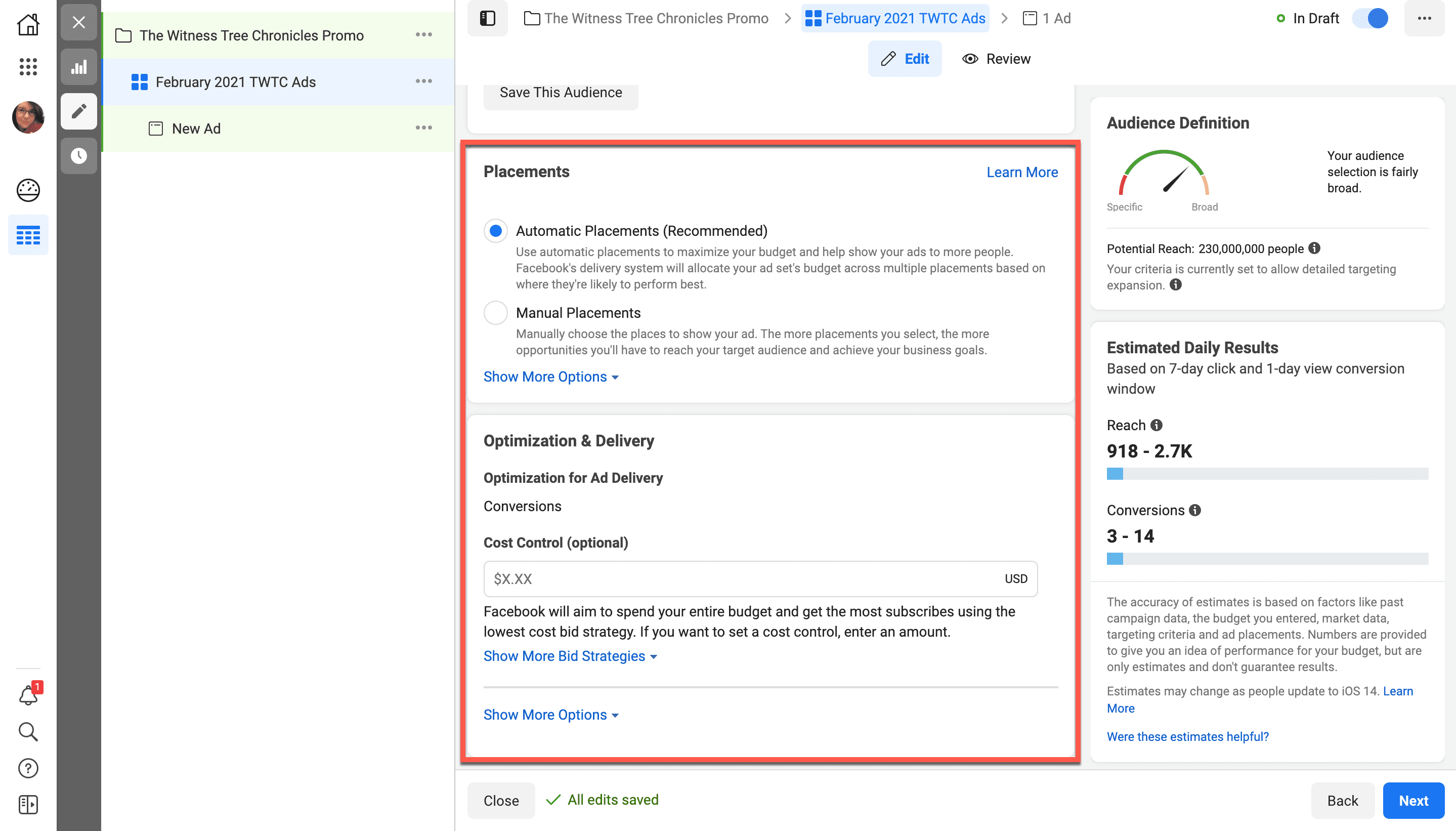
Task: Click the search magnifier icon
Action: click(28, 731)
